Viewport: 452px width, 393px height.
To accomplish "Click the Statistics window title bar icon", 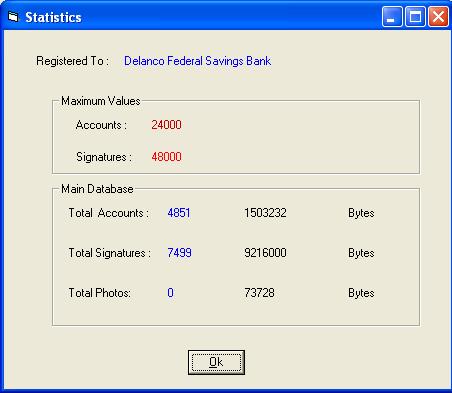I will 13,17.
